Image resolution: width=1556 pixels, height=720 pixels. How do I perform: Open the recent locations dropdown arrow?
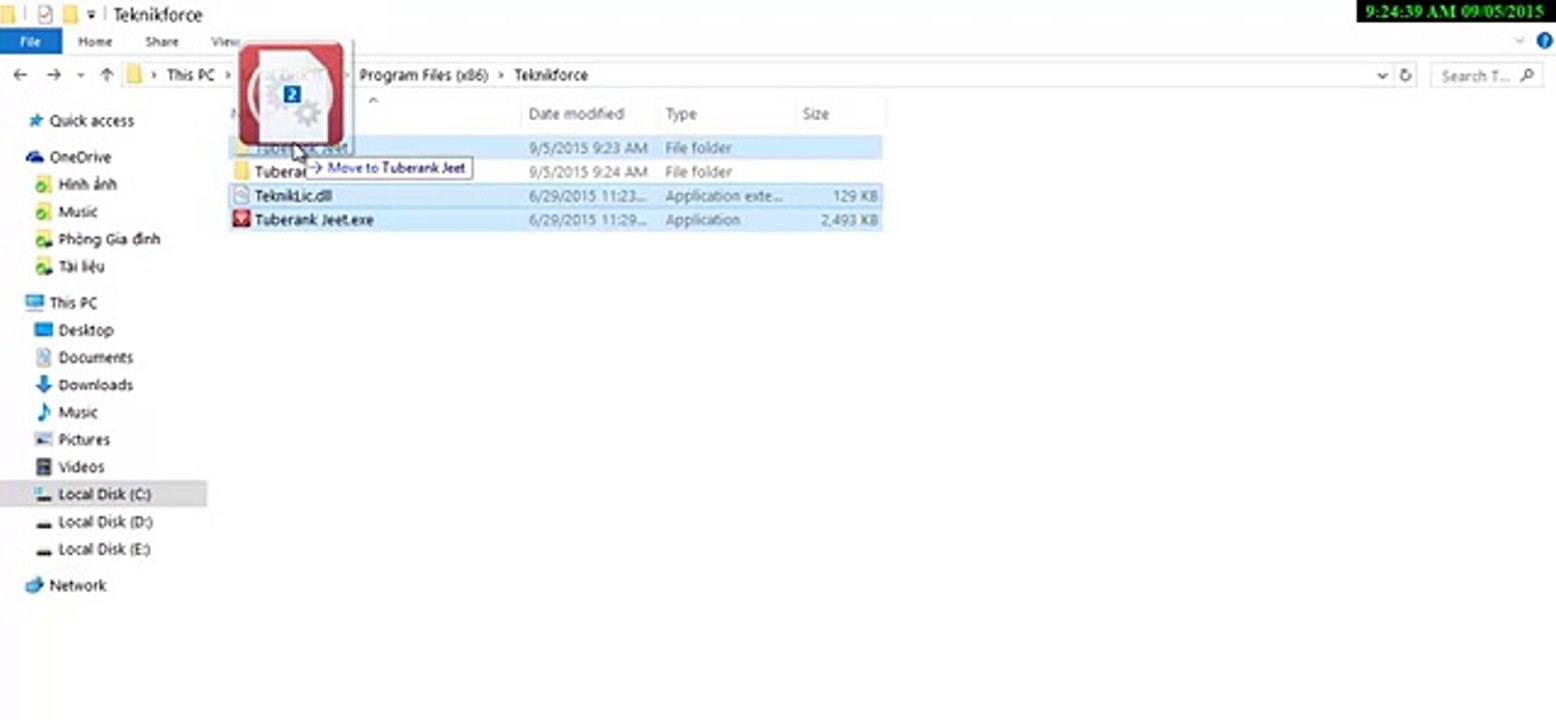tap(81, 76)
